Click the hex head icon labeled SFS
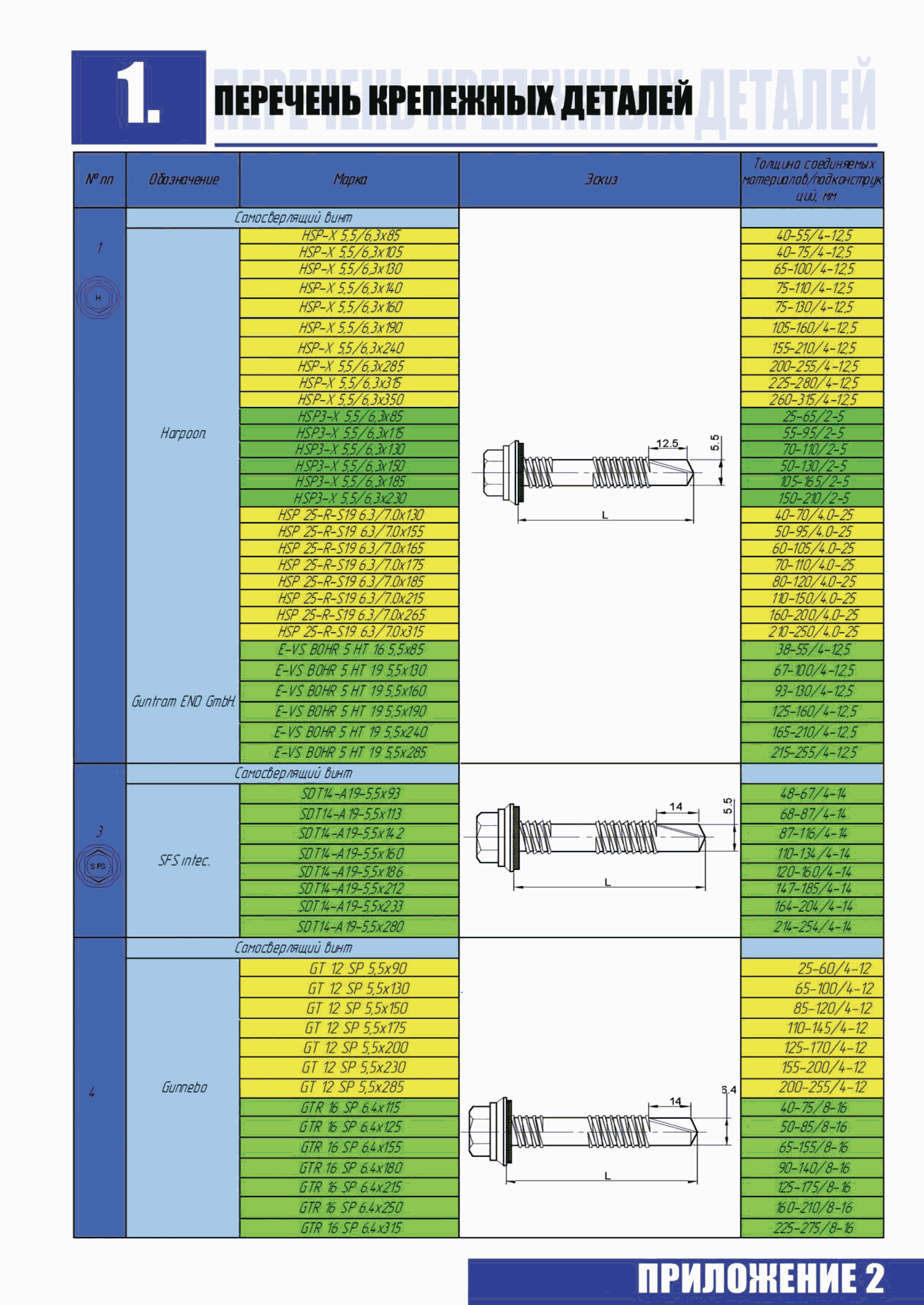Image resolution: width=924 pixels, height=1305 pixels. [x=98, y=866]
